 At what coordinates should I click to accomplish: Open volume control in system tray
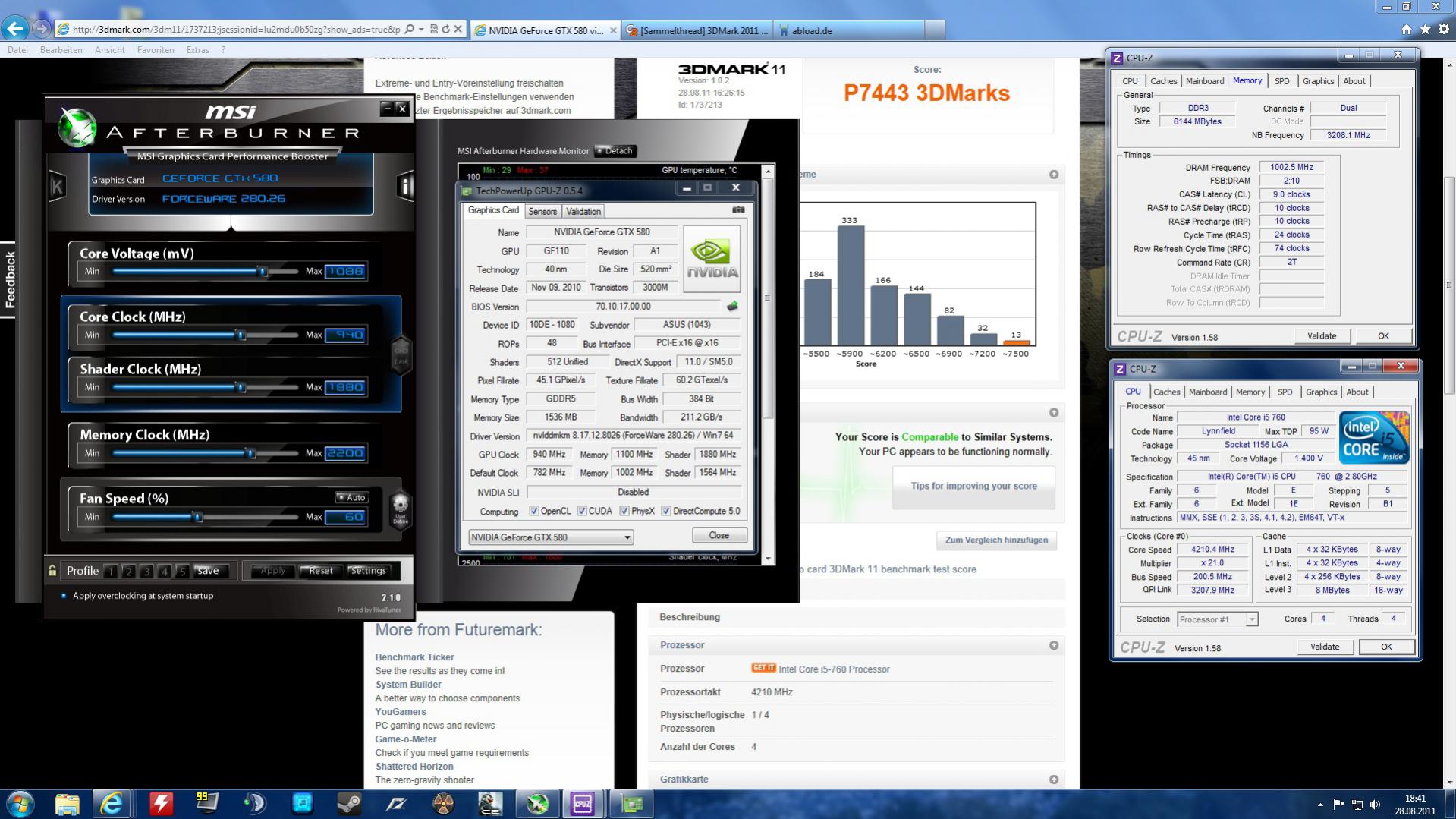click(1375, 805)
